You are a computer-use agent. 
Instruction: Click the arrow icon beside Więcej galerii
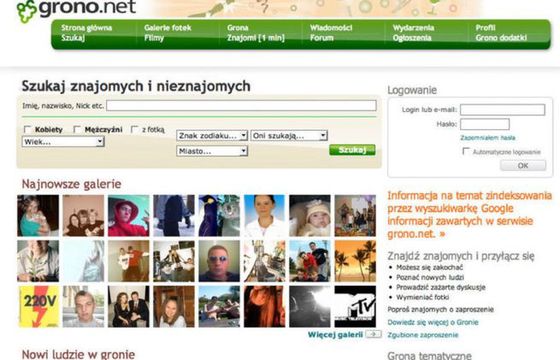pos(374,334)
